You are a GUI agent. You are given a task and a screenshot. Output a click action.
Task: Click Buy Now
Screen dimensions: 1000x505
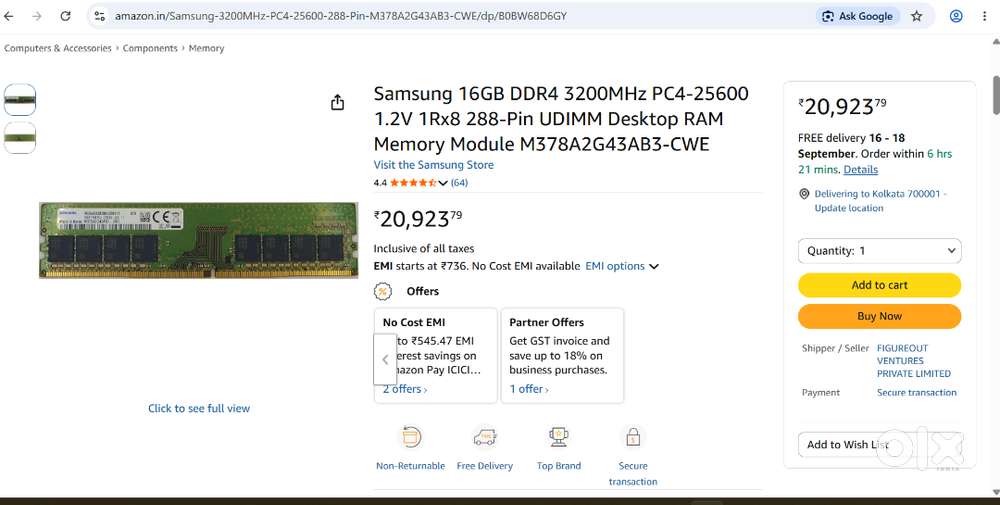tap(879, 316)
